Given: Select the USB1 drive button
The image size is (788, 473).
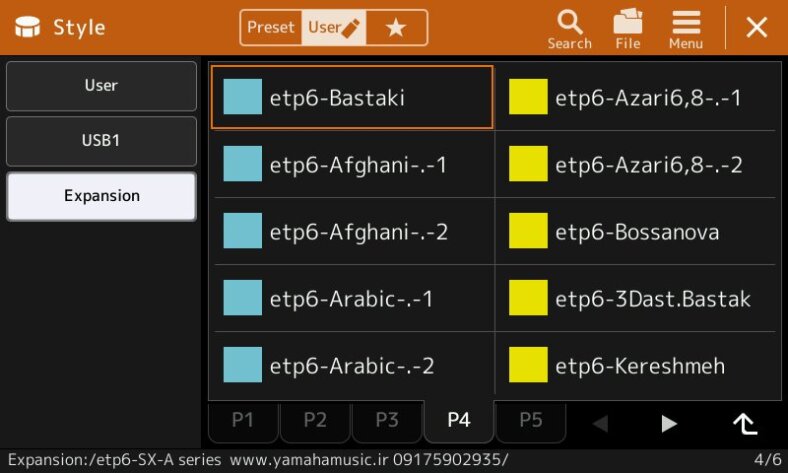Looking at the screenshot, I should coord(101,141).
